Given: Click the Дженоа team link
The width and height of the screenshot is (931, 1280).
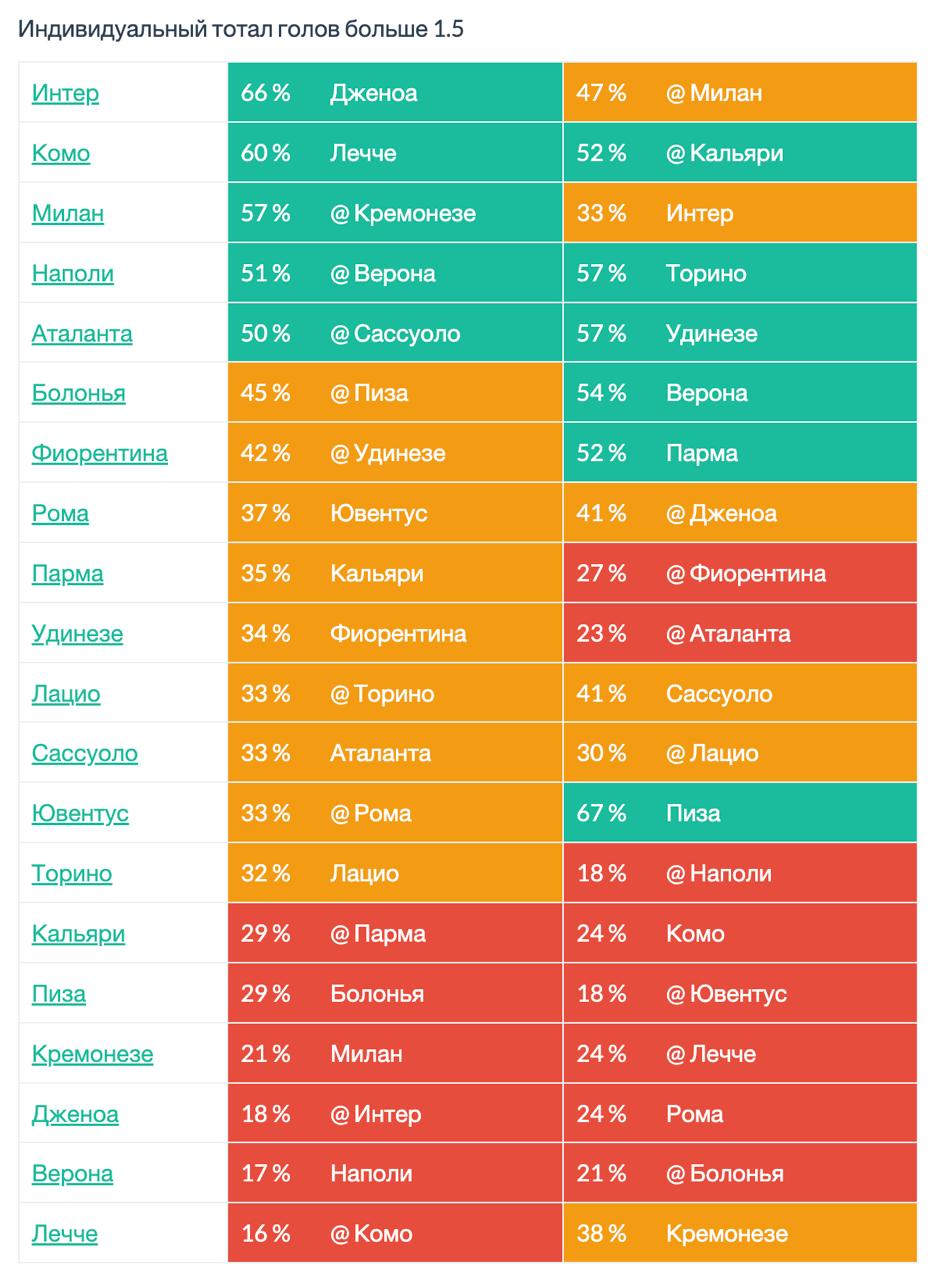Looking at the screenshot, I should coord(75,1113).
